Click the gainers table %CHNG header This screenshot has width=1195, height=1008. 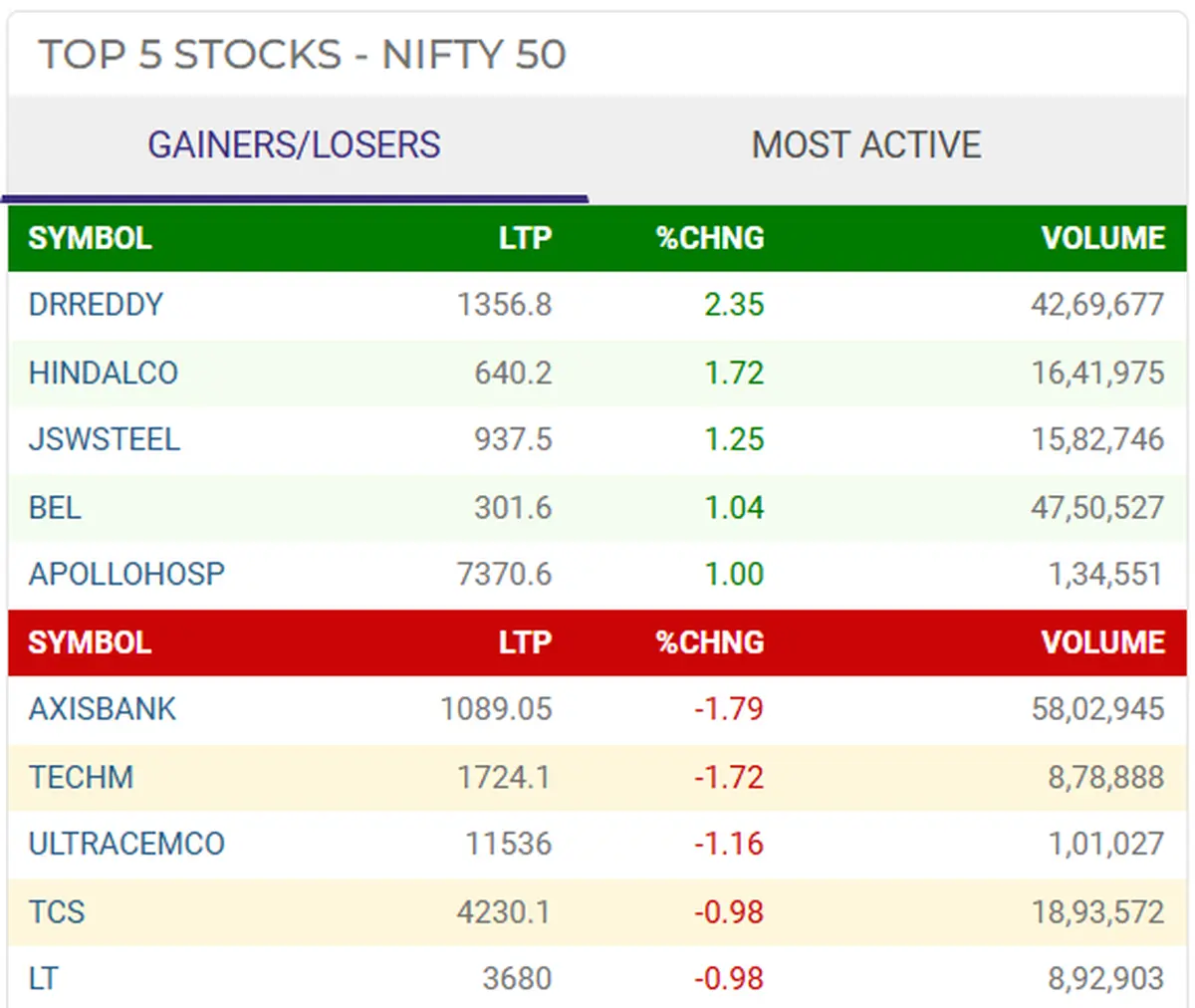[710, 238]
